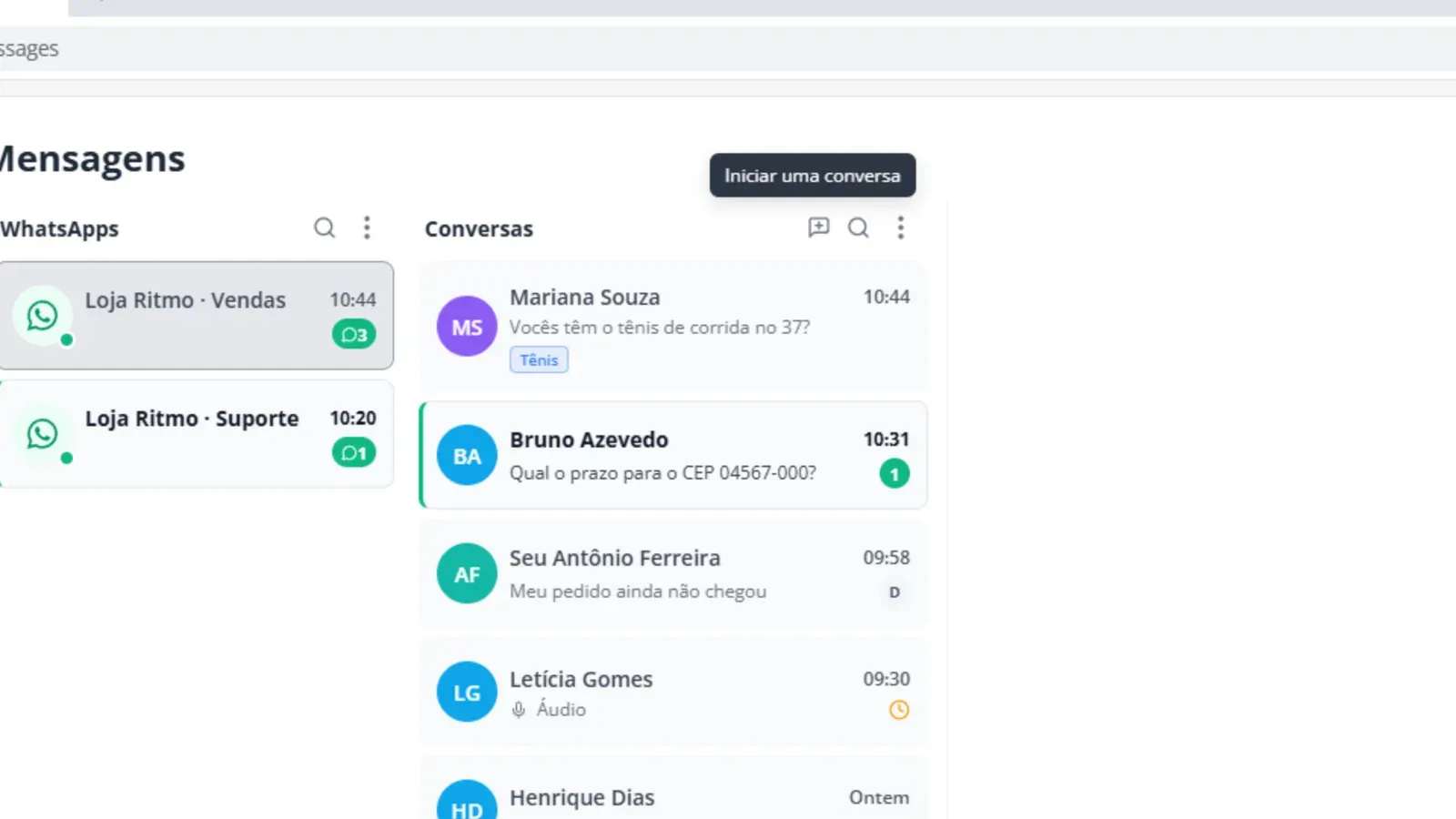Click Seu Antônio Ferreira's AF avatar
The height and width of the screenshot is (819, 1456).
tap(467, 574)
